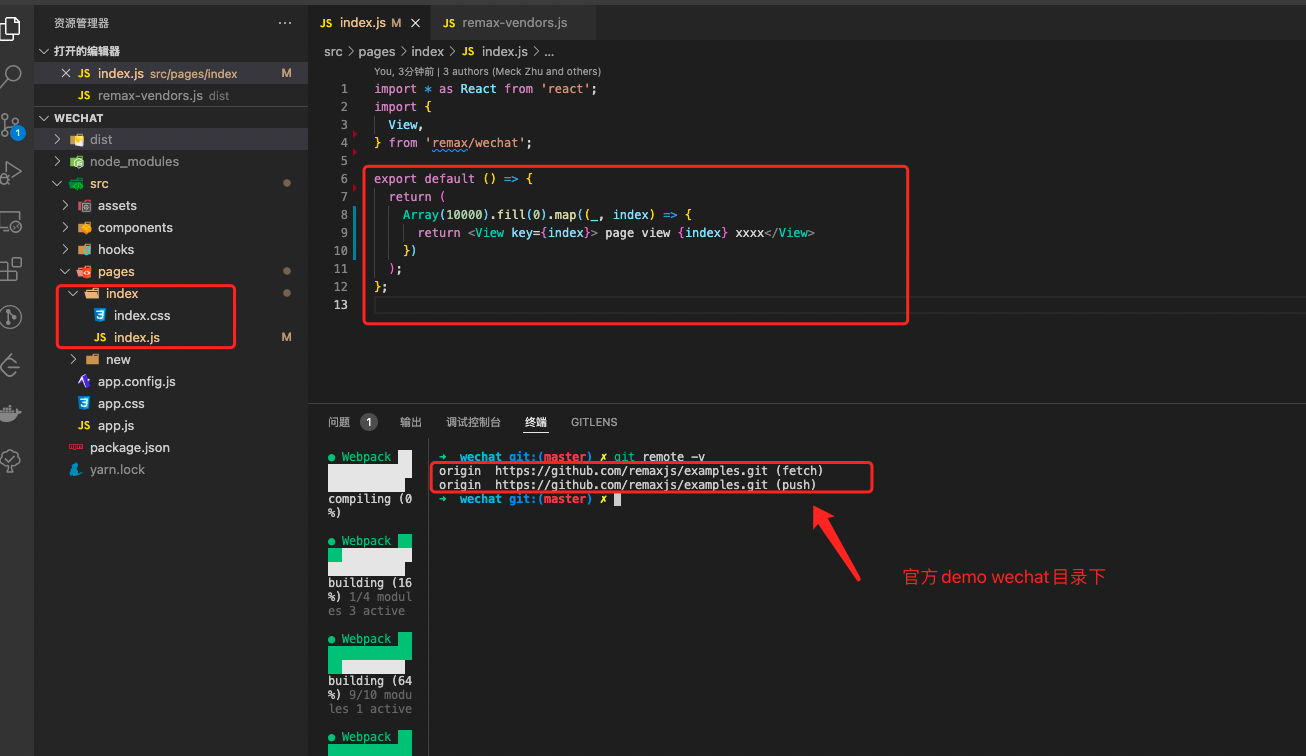Collapse the WECHAT workspace section
The image size is (1306, 756).
pyautogui.click(x=44, y=118)
